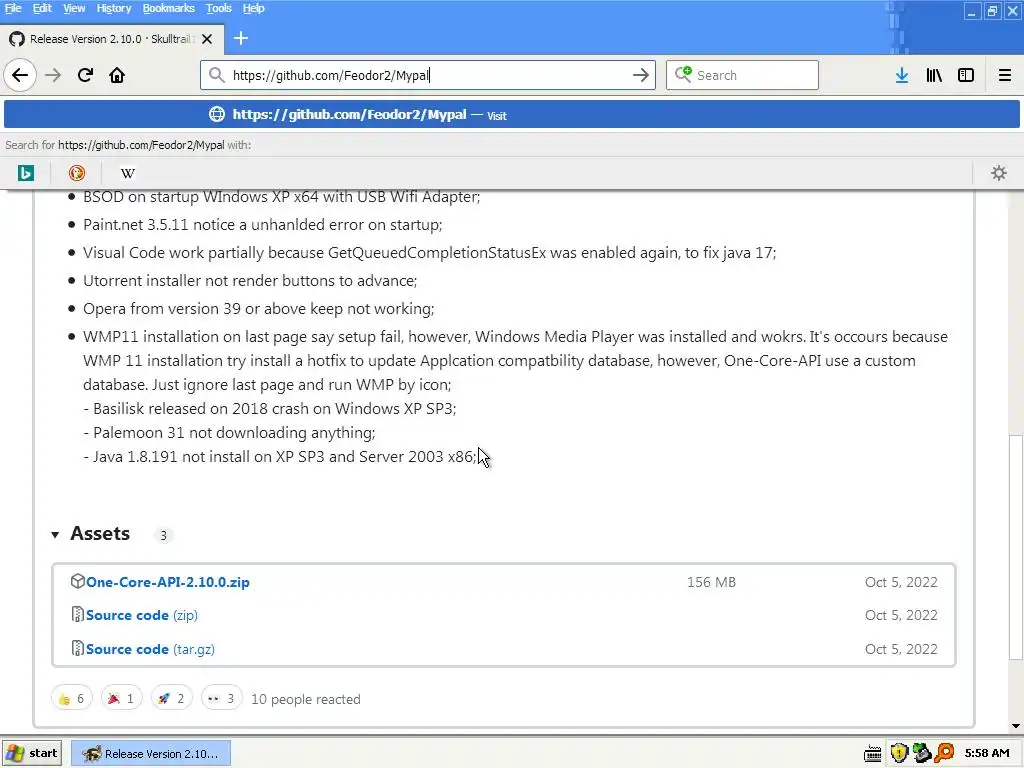The width and height of the screenshot is (1024, 768).
Task: Open the Help menu
Action: pos(253,8)
